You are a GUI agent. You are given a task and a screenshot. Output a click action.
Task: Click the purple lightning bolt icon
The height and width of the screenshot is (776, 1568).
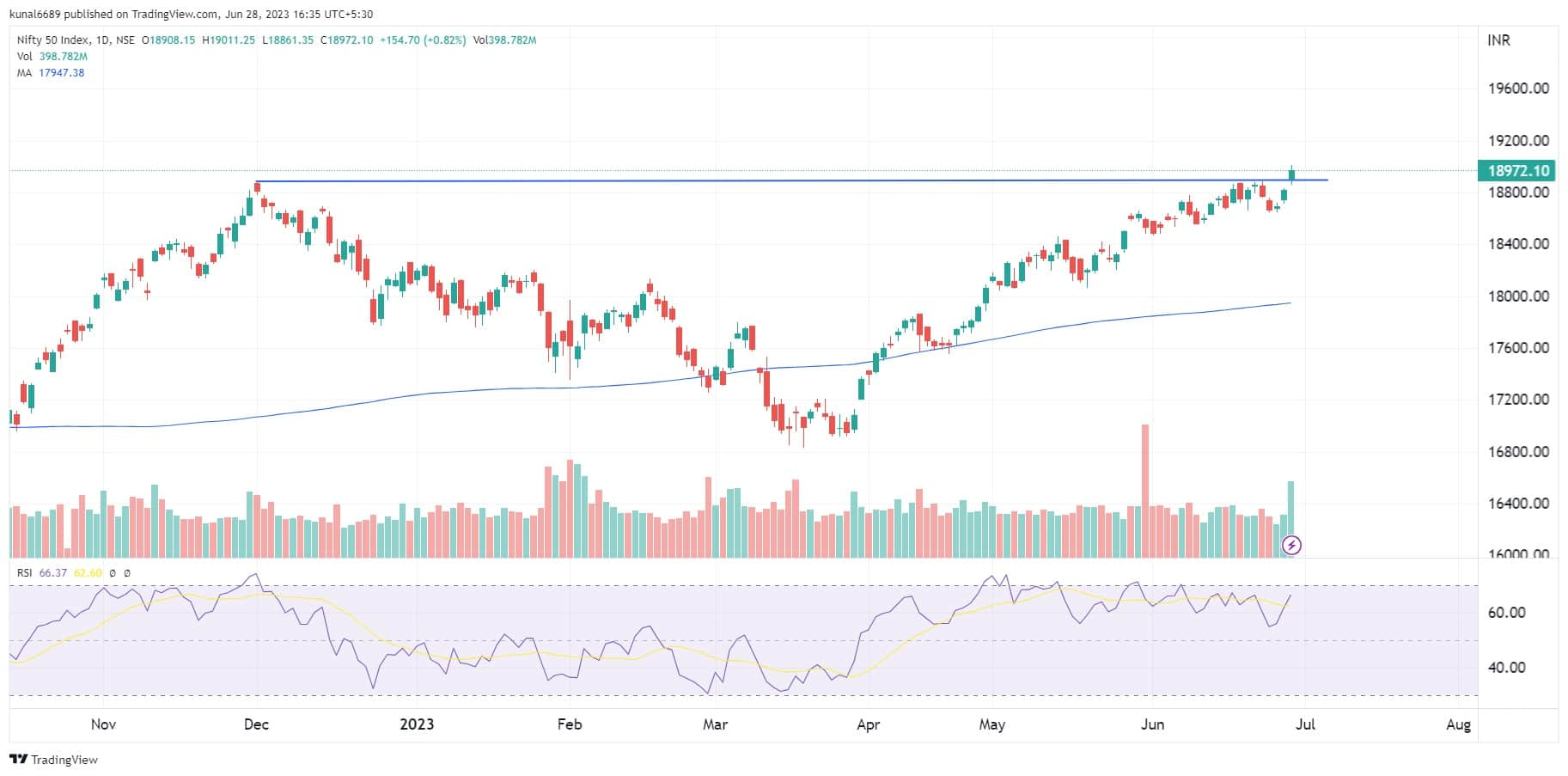click(x=1291, y=545)
